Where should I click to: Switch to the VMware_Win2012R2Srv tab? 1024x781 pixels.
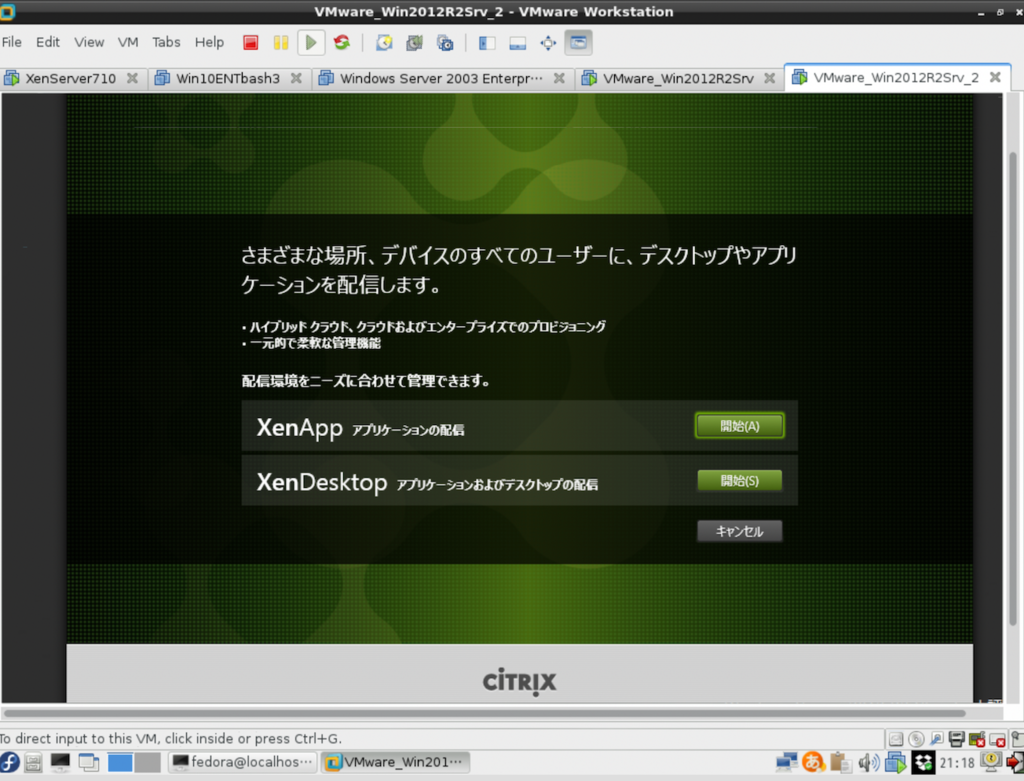(678, 78)
